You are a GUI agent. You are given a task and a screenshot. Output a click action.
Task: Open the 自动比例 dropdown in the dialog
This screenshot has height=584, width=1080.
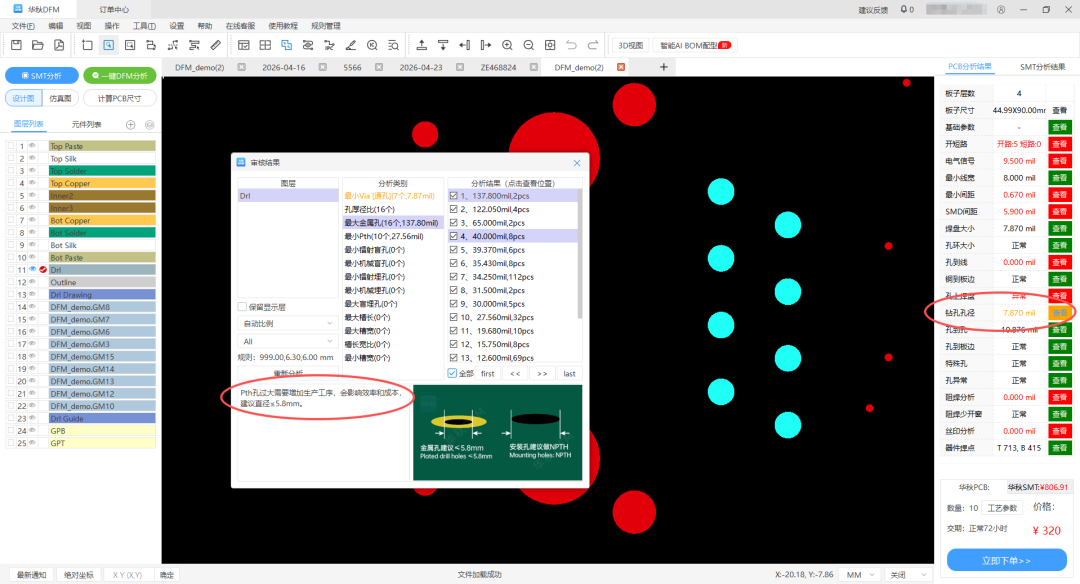click(287, 323)
